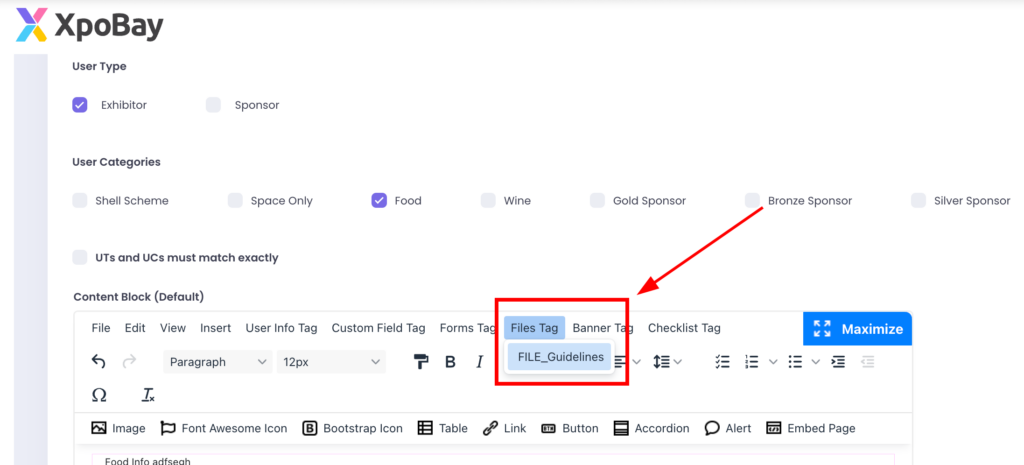1024x465 pixels.
Task: Click the clear formatting icon
Action: [148, 395]
